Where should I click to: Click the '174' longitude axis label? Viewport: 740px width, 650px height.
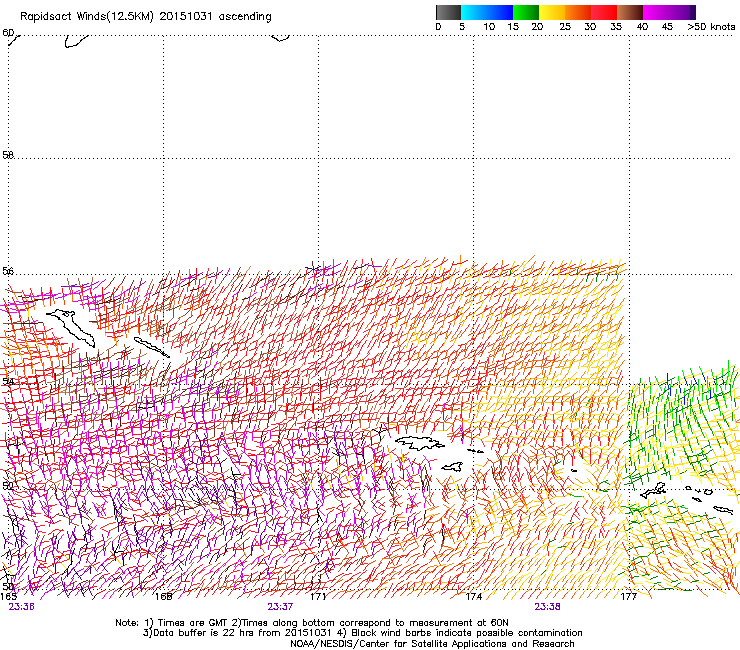click(473, 597)
